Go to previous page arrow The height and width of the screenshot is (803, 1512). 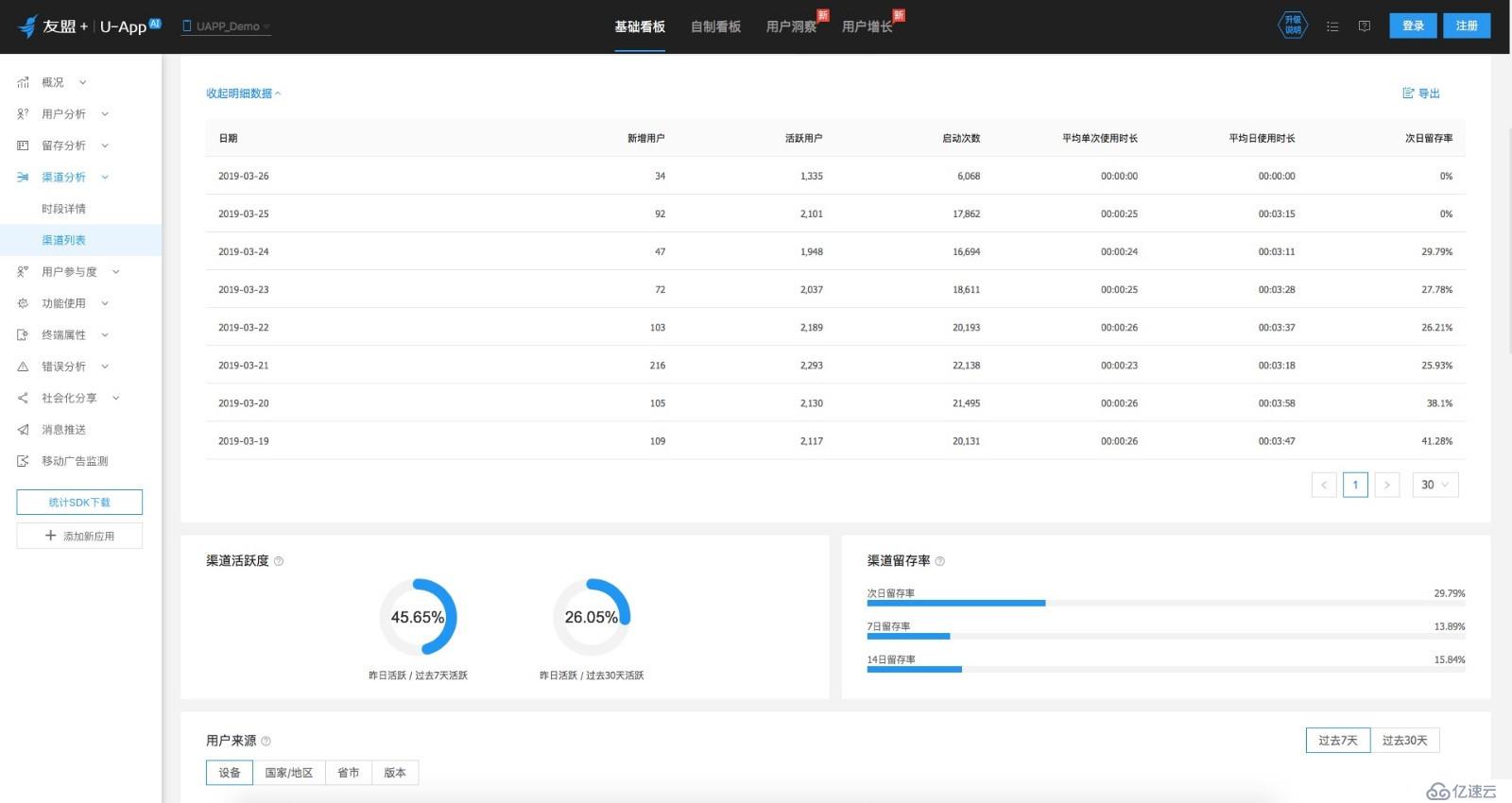click(x=1324, y=485)
